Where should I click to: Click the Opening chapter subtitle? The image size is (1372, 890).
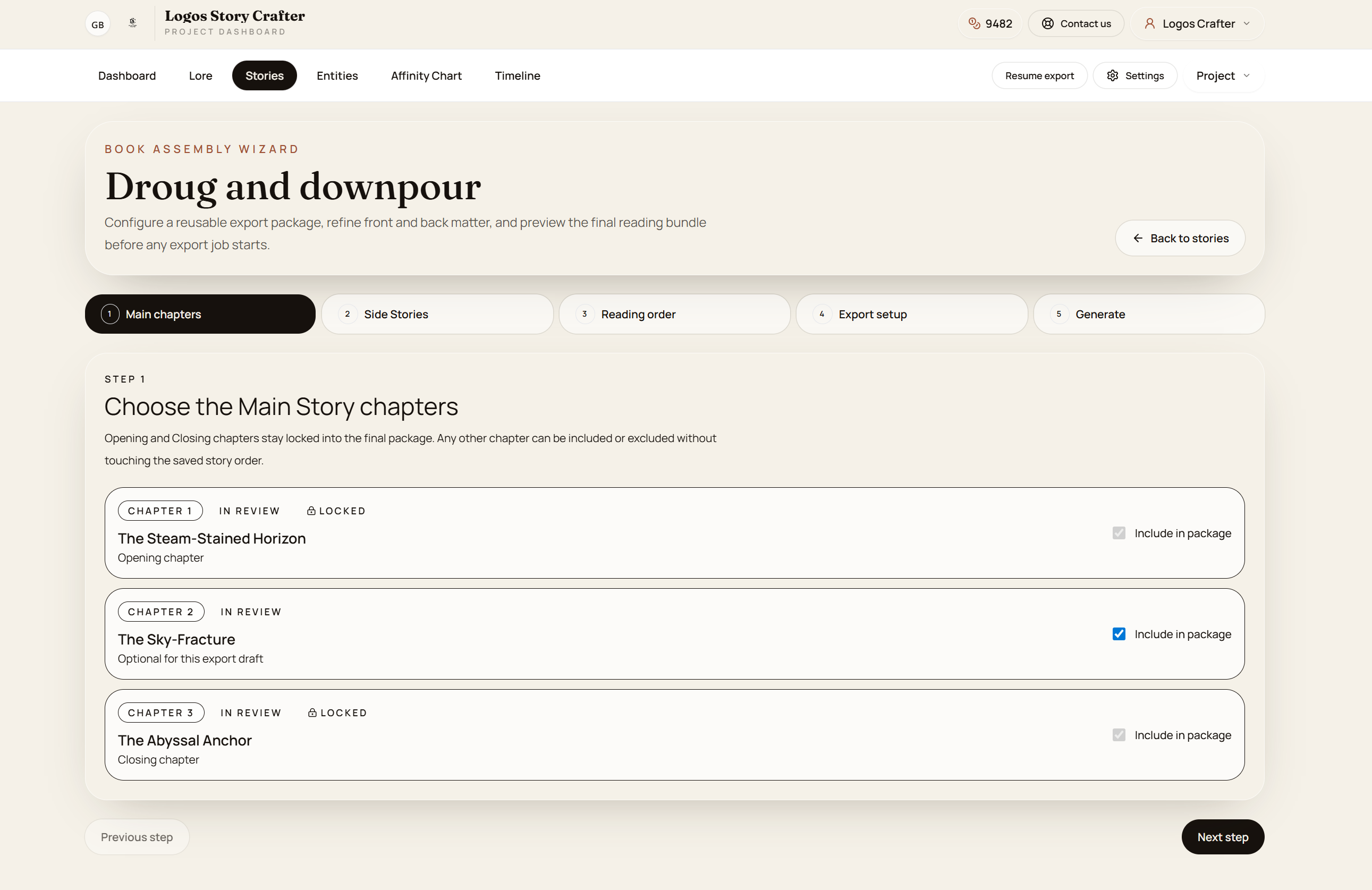(x=161, y=557)
